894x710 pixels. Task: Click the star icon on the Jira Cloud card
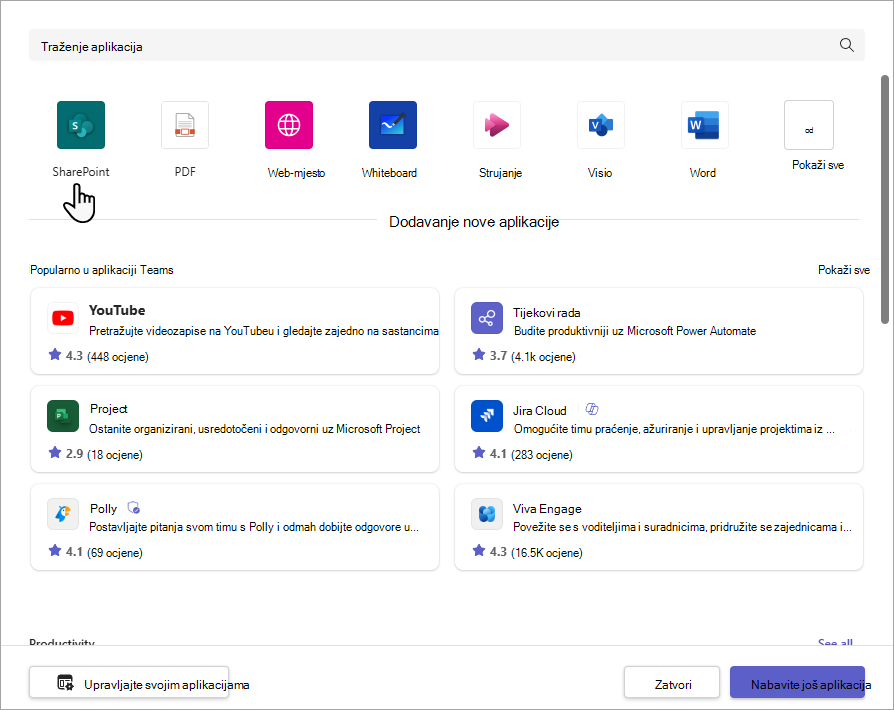point(479,453)
